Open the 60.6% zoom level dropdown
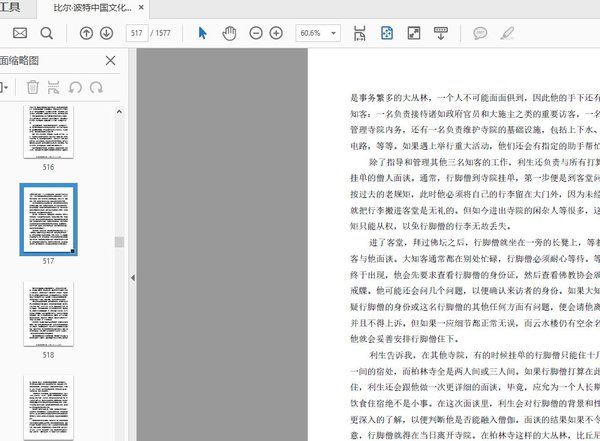Screen dimensions: 600x441 (335, 33)
